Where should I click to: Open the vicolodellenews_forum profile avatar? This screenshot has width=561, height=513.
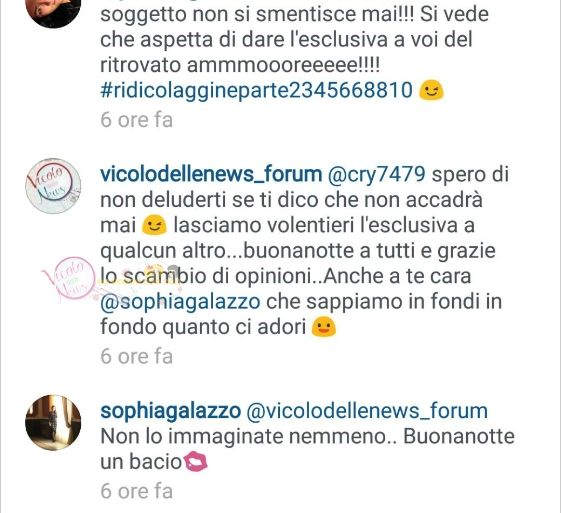53,186
